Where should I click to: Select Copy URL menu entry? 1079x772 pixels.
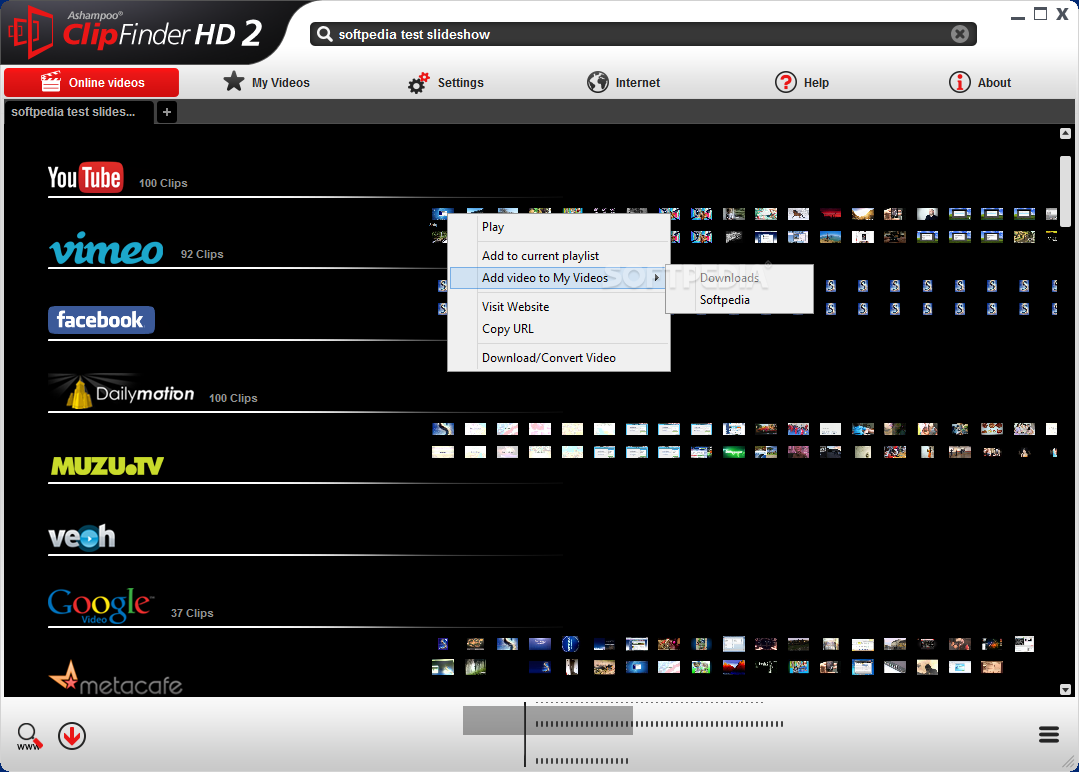559,329
